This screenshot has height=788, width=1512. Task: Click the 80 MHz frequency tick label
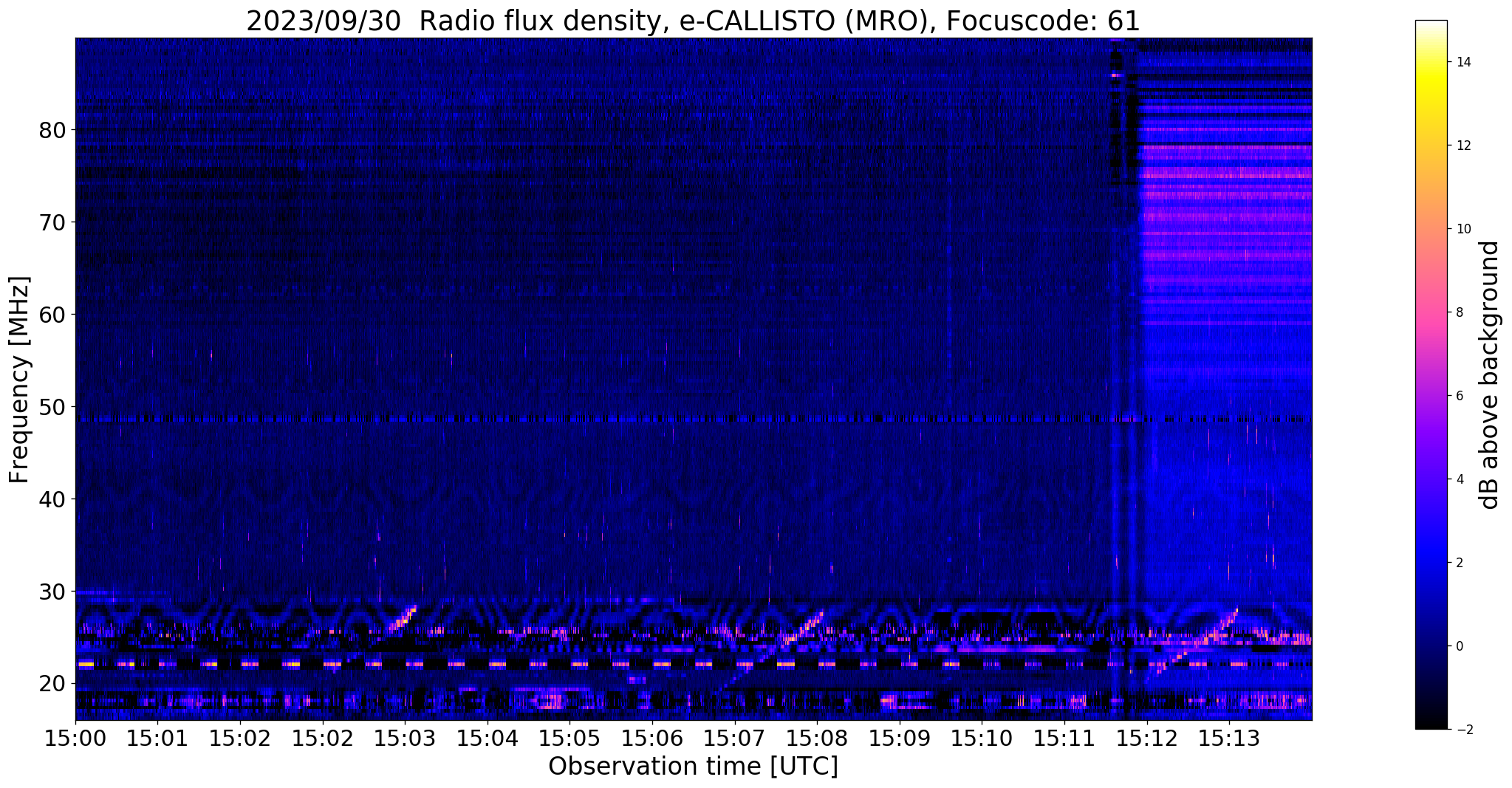pyautogui.click(x=51, y=130)
